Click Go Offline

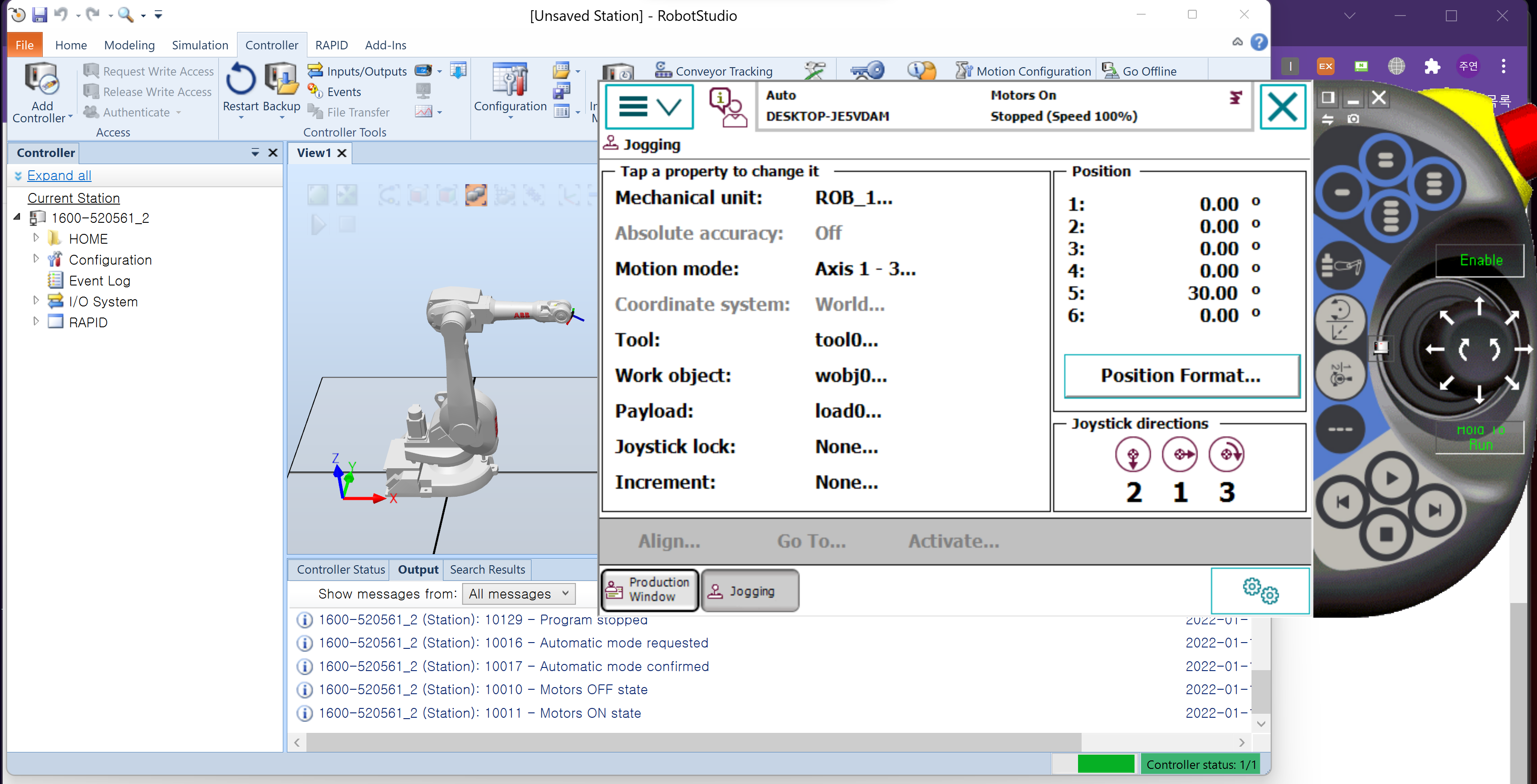point(1139,71)
